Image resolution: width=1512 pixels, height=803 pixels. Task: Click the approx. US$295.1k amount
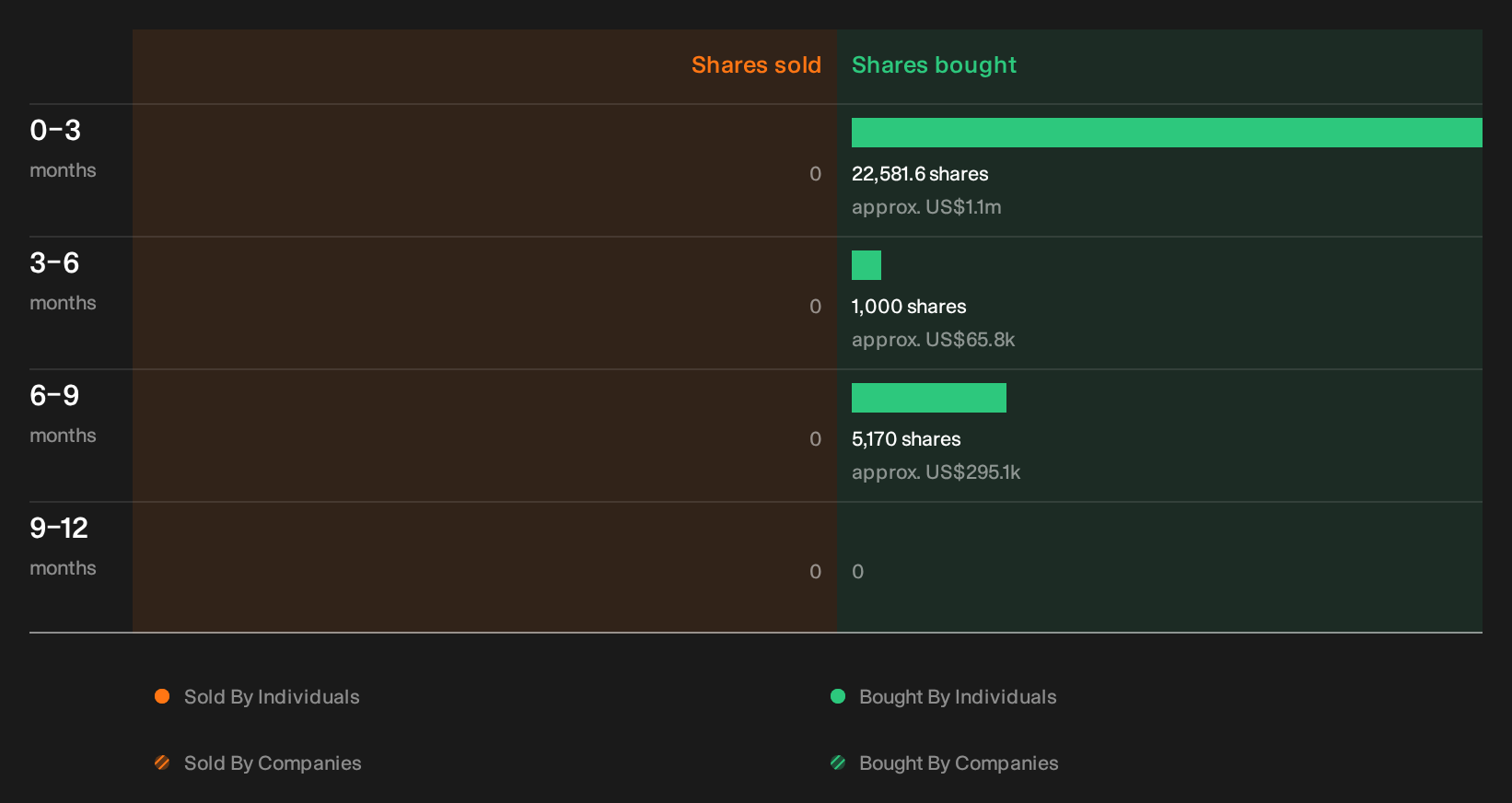click(936, 472)
